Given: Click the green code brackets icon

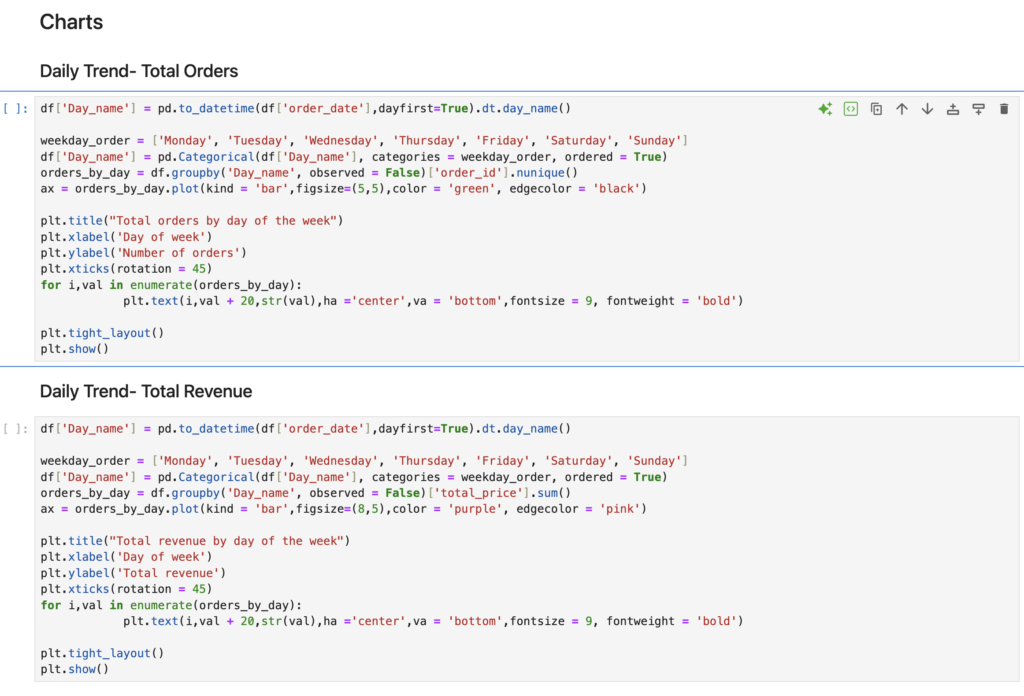Looking at the screenshot, I should [851, 109].
